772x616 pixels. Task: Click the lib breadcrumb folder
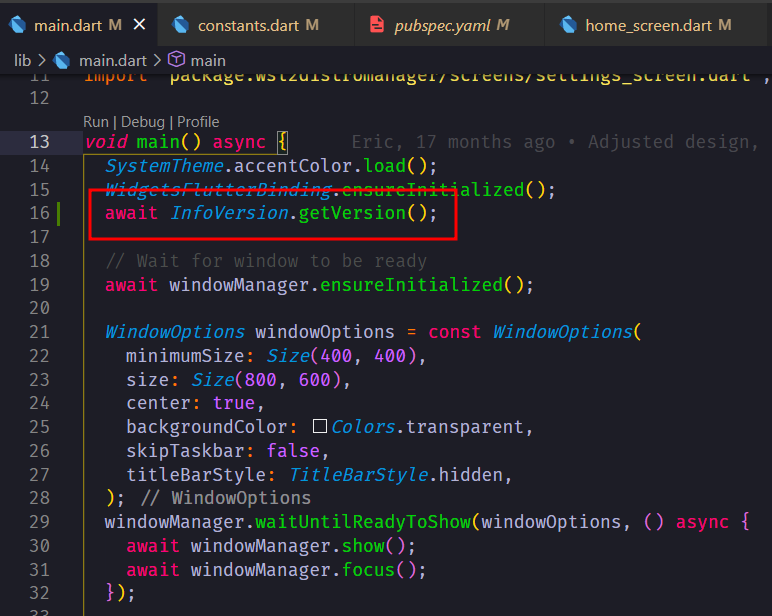[22, 61]
